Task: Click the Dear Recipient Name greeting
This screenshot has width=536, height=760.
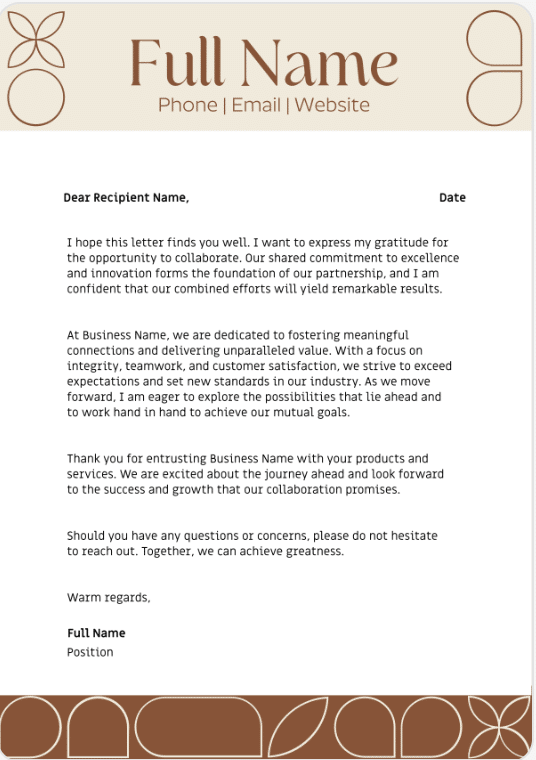Action: pyautogui.click(x=126, y=198)
